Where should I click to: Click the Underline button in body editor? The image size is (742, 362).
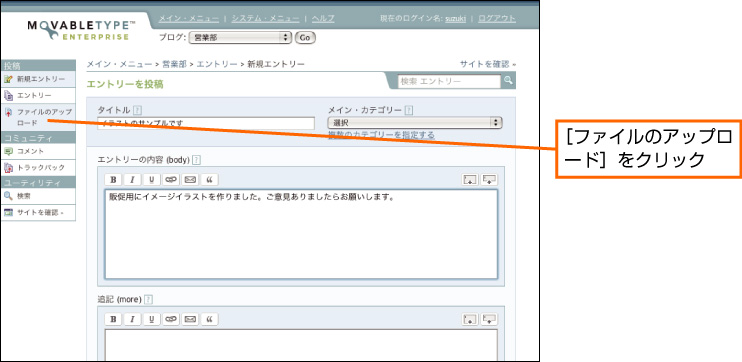[151, 180]
